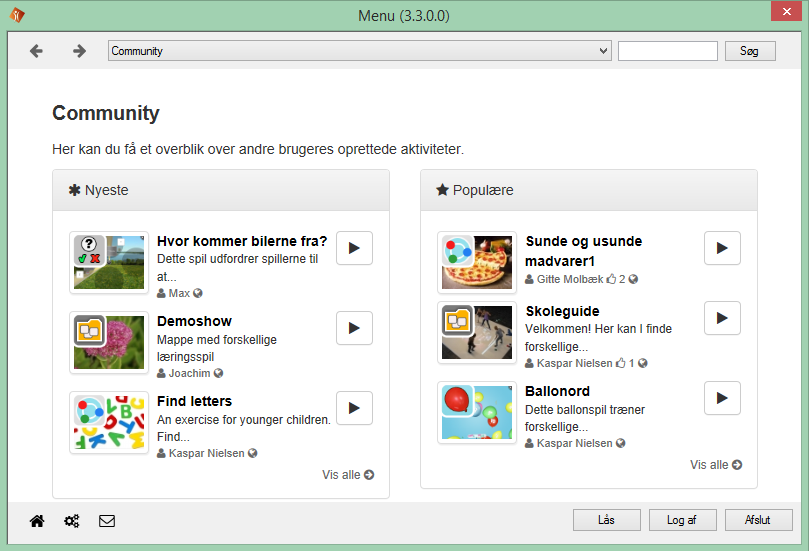The image size is (809, 551).
Task: Play 'Sunde og usunde madvarer1'
Action: tap(722, 248)
